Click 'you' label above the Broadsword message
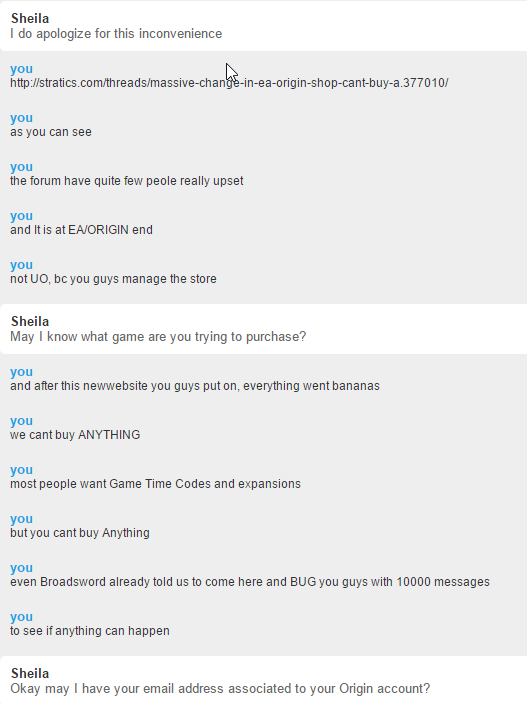 [22, 568]
